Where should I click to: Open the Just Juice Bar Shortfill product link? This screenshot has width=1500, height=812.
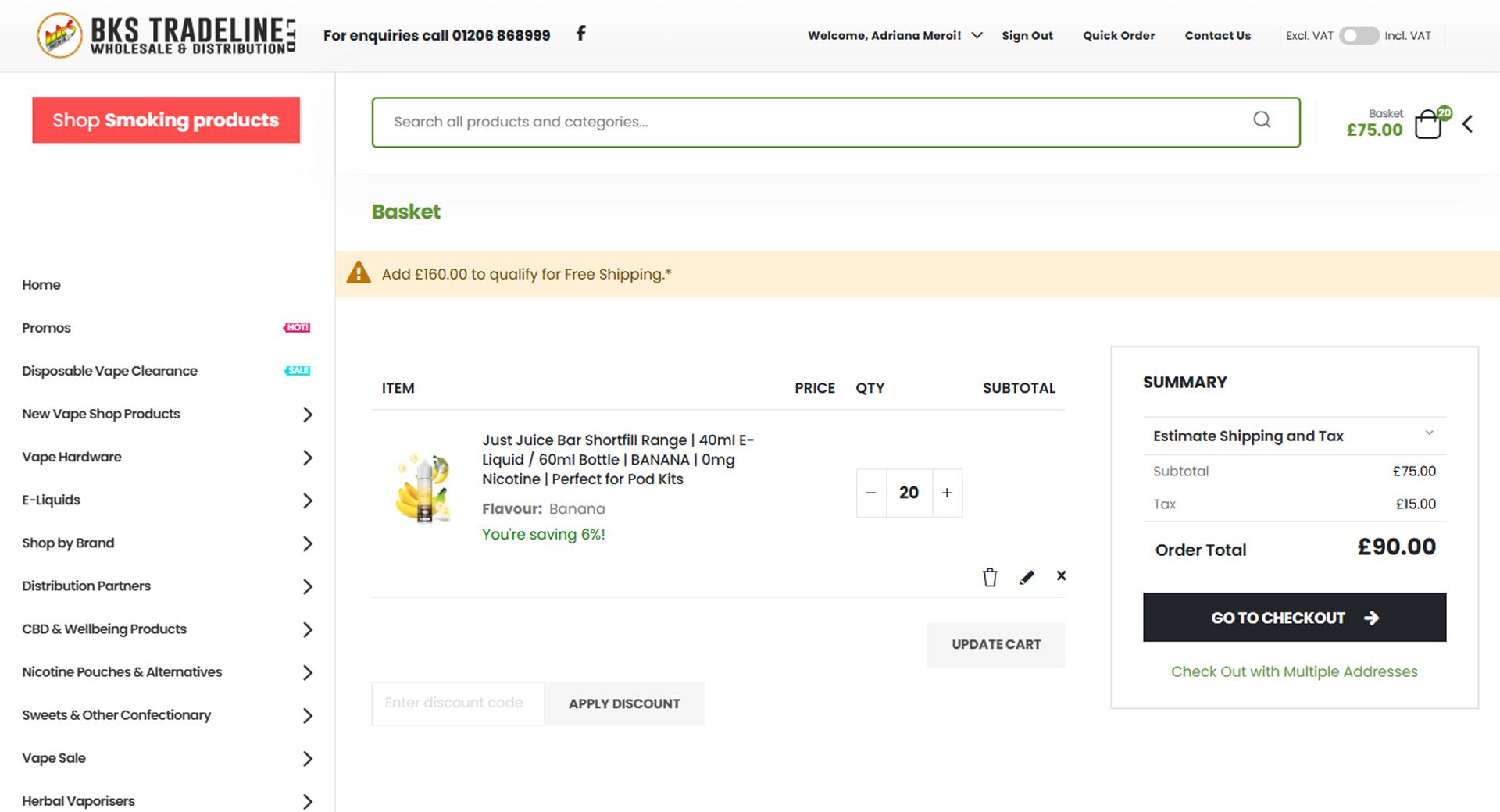[x=618, y=459]
